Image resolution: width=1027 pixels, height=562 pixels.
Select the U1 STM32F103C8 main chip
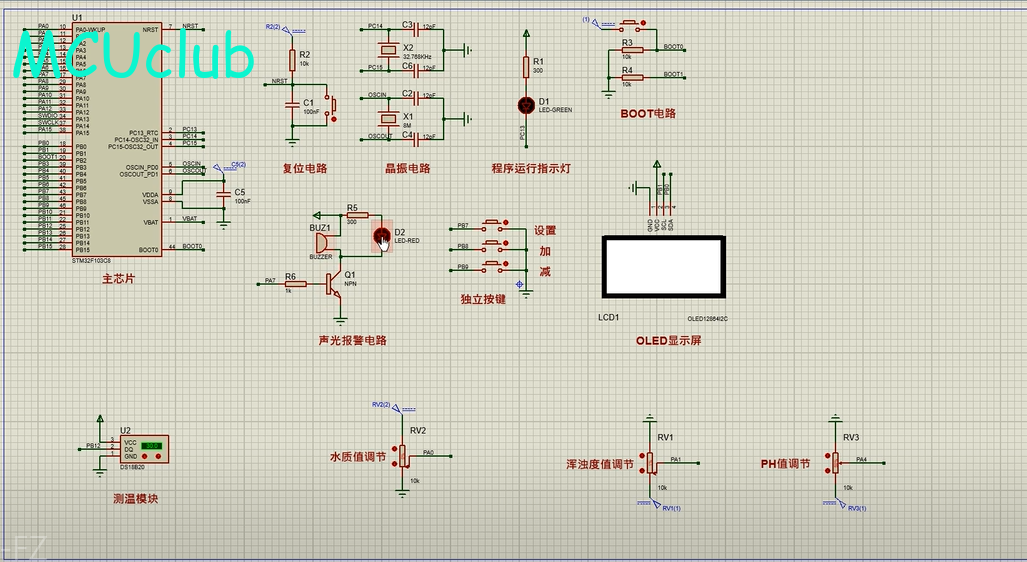click(117, 140)
